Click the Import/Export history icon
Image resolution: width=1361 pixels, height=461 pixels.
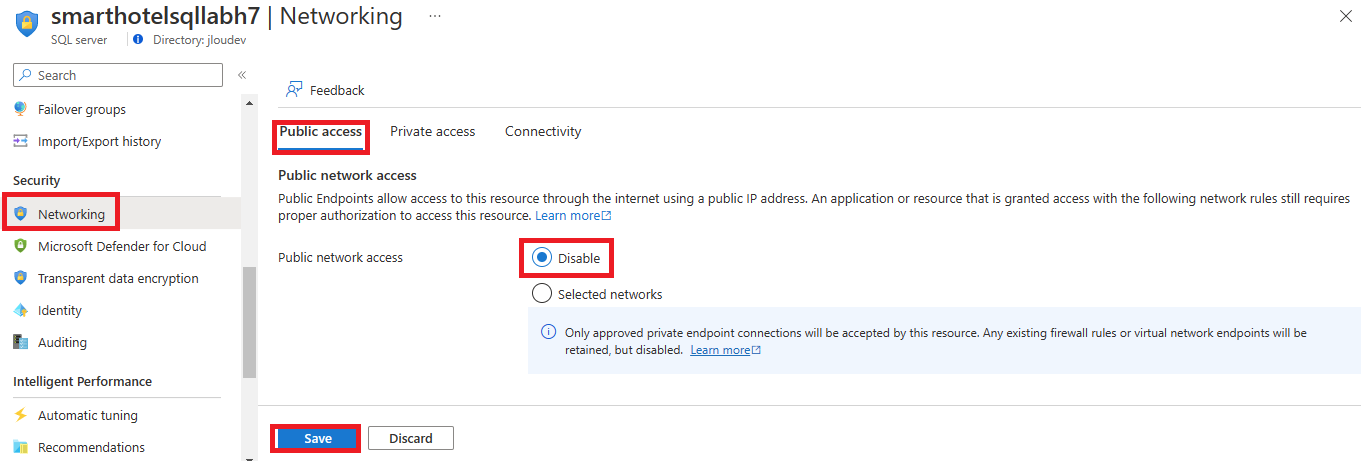[21, 141]
